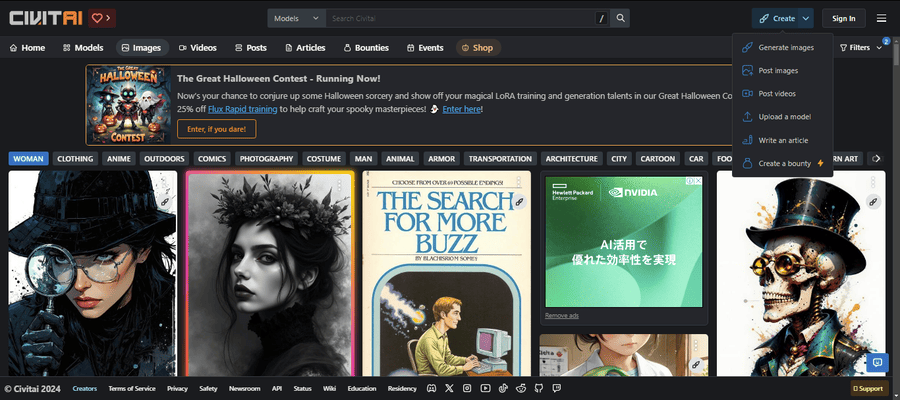Open three-dot menu on flower crown woman image

(340, 185)
